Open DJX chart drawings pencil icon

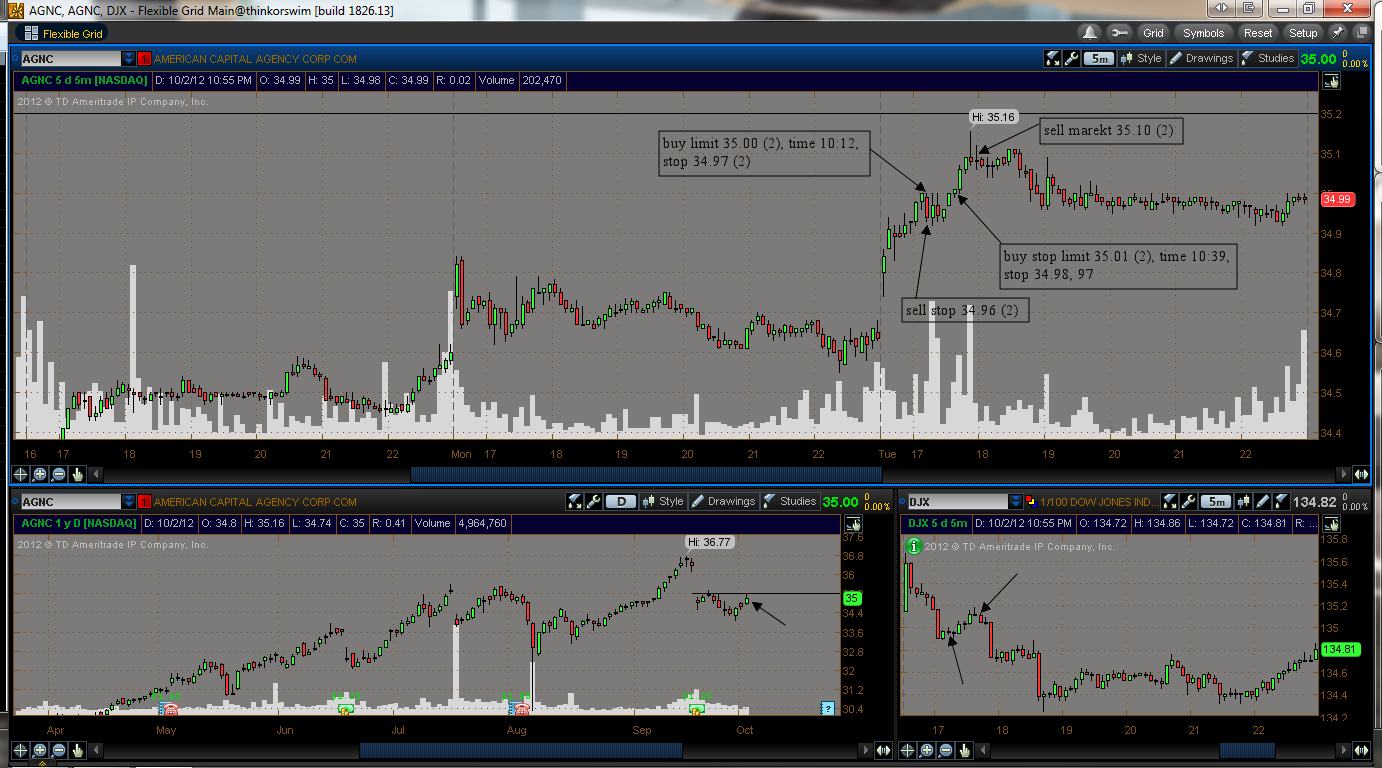(1265, 502)
